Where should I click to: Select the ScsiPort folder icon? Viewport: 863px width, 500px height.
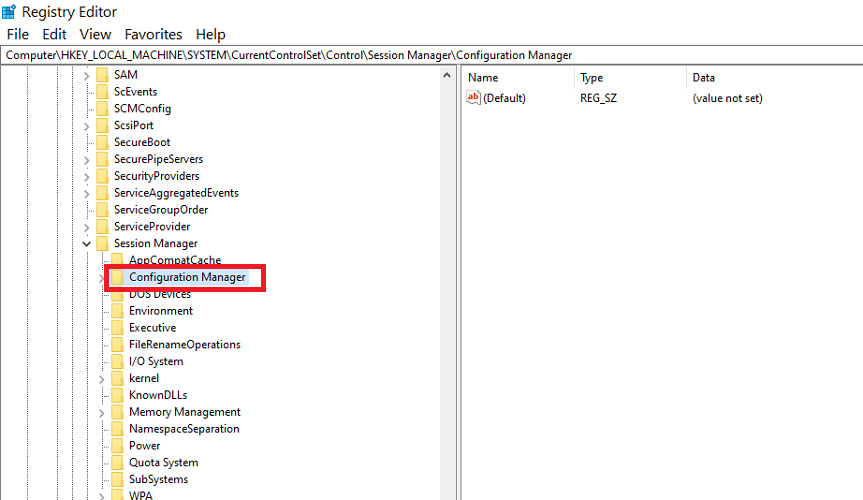[x=102, y=126]
